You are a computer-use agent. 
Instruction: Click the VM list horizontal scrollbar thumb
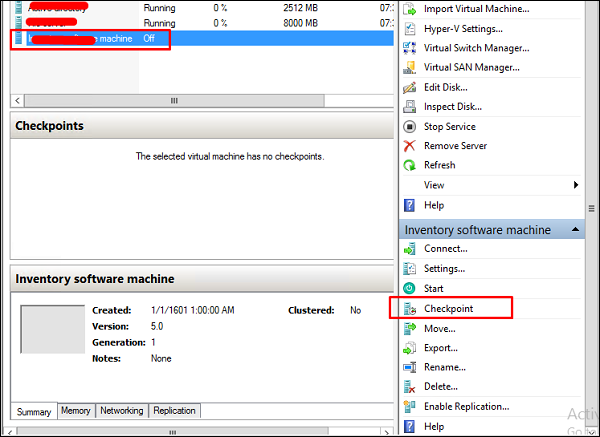pyautogui.click(x=174, y=101)
